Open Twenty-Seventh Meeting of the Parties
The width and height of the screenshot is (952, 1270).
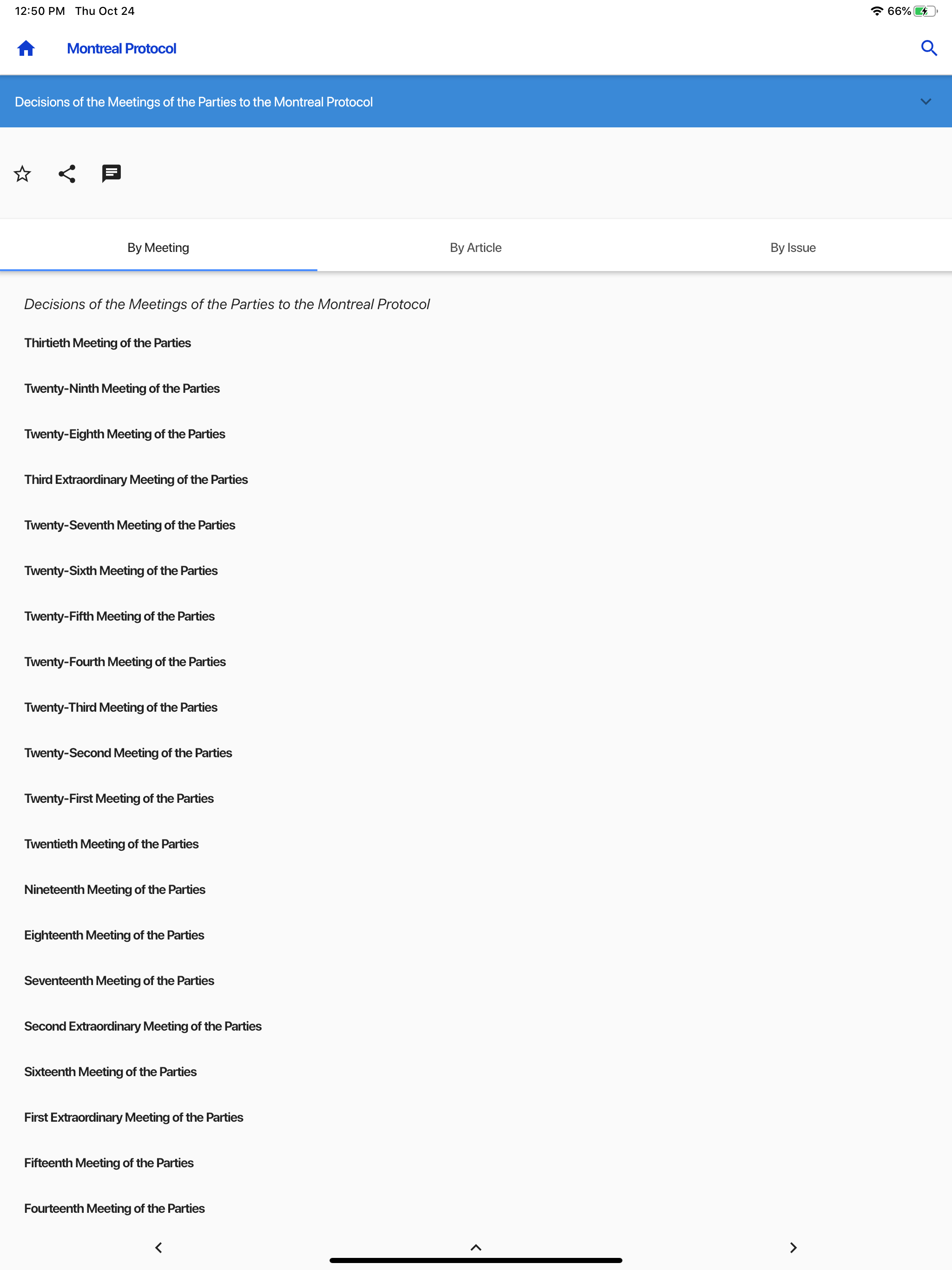tap(130, 525)
